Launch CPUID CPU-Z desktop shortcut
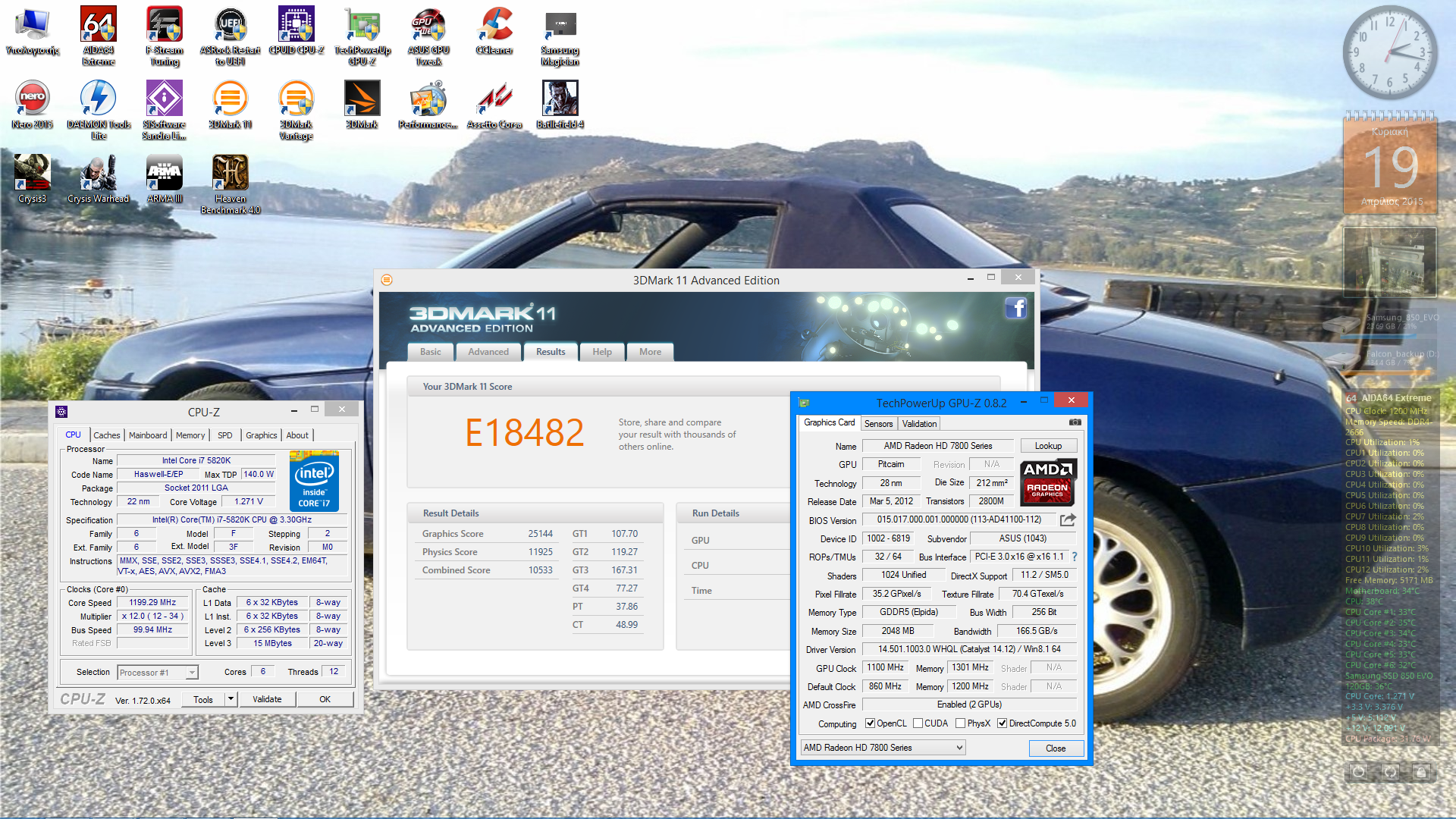This screenshot has height=819, width=1456. (x=297, y=30)
